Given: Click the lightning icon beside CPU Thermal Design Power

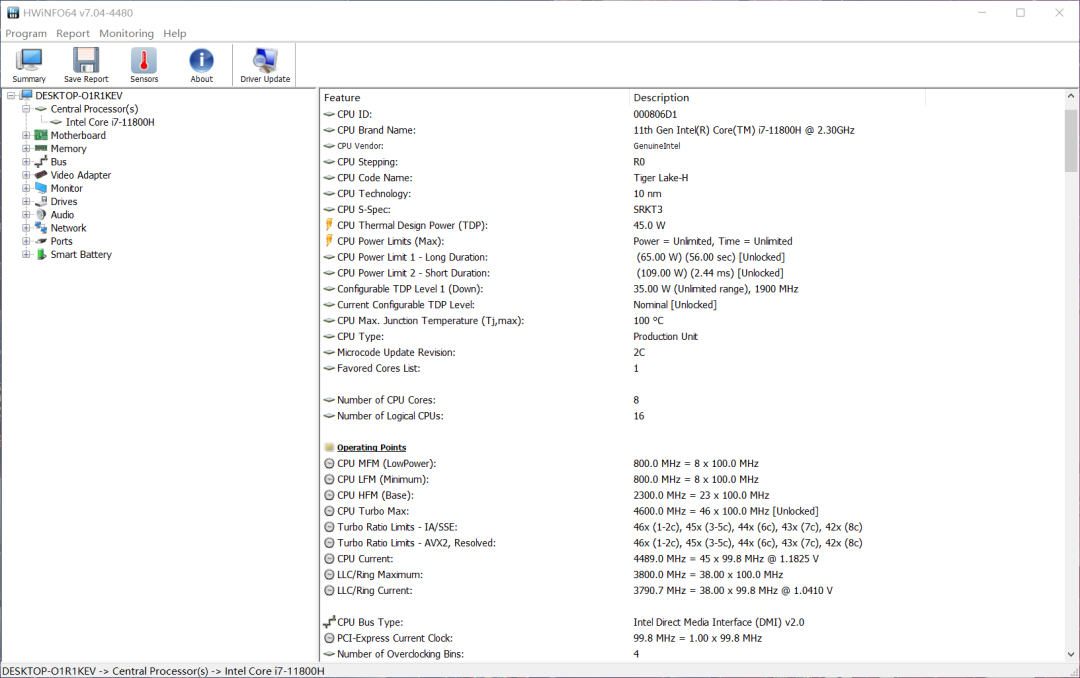Looking at the screenshot, I should pos(328,225).
